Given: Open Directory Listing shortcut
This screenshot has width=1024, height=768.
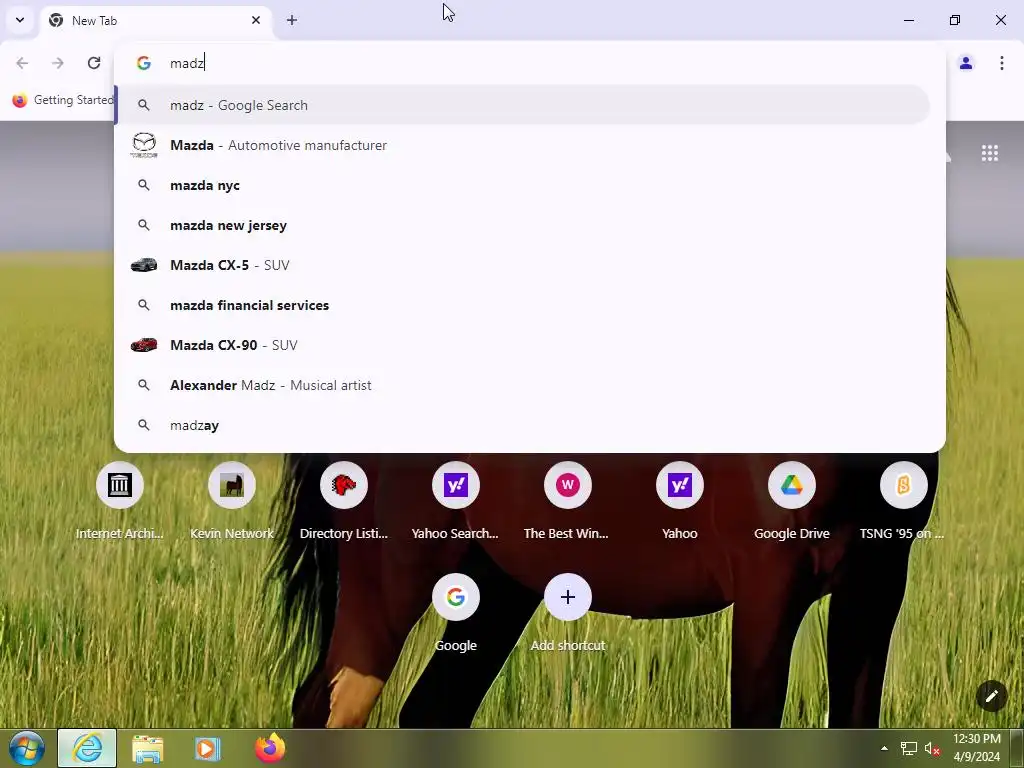Looking at the screenshot, I should coord(344,502).
